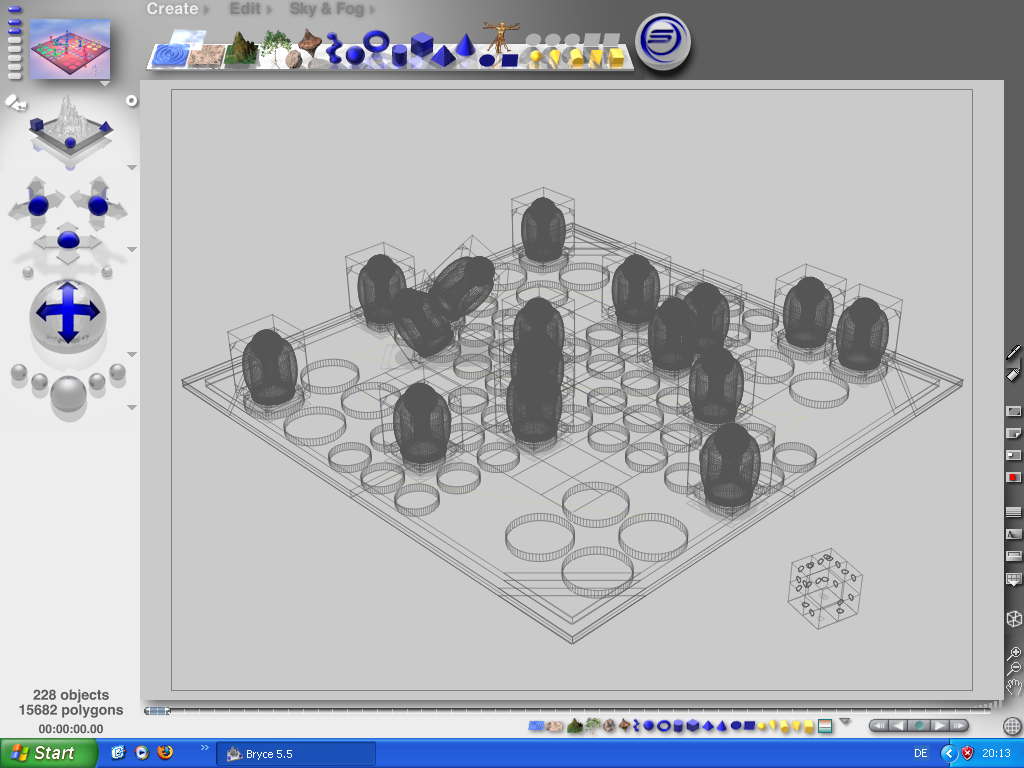Select the wireframe cube display mode icon
Screen dimensions: 1024x768
point(1014,618)
